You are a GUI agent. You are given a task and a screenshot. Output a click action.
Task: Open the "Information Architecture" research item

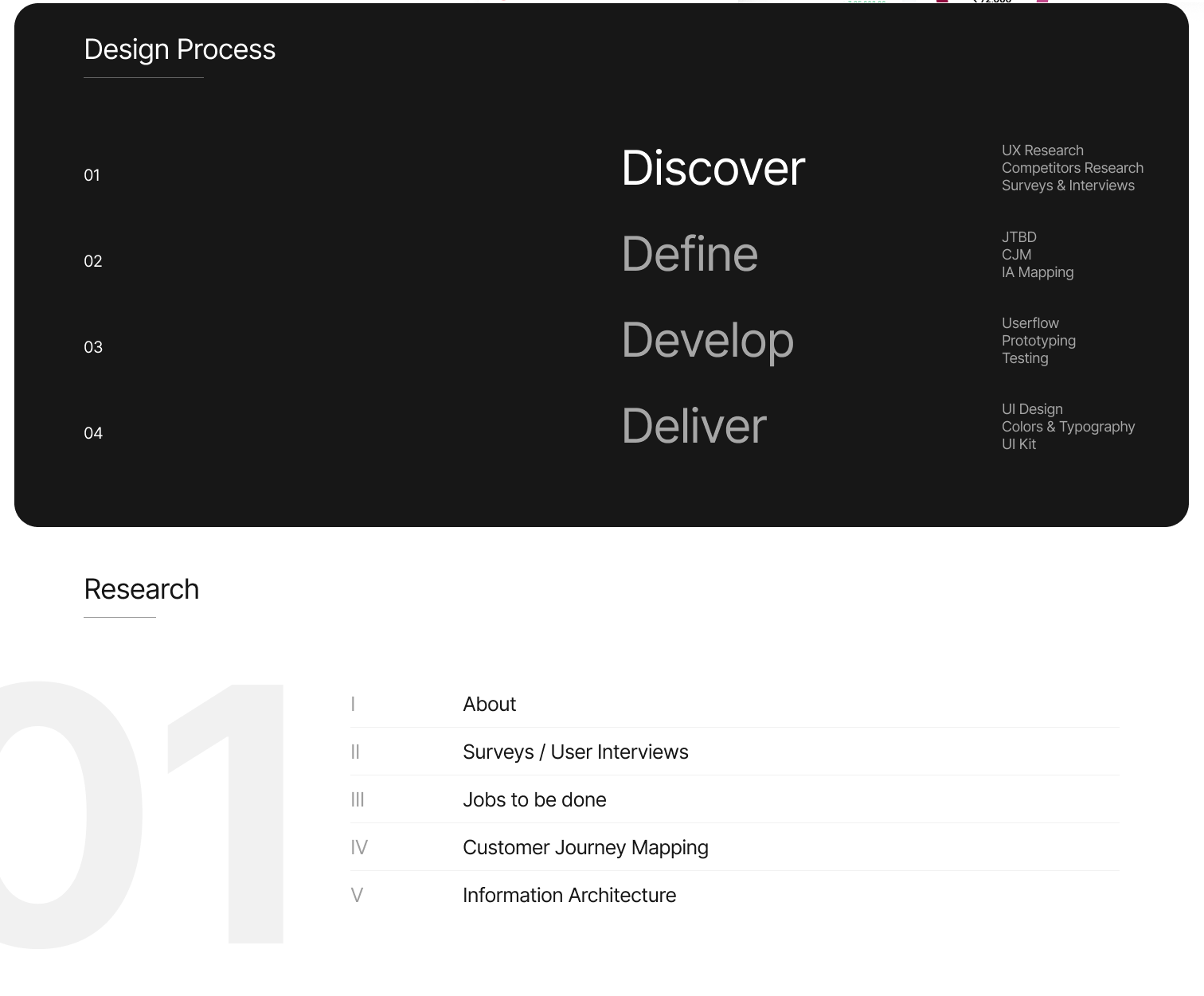[569, 895]
